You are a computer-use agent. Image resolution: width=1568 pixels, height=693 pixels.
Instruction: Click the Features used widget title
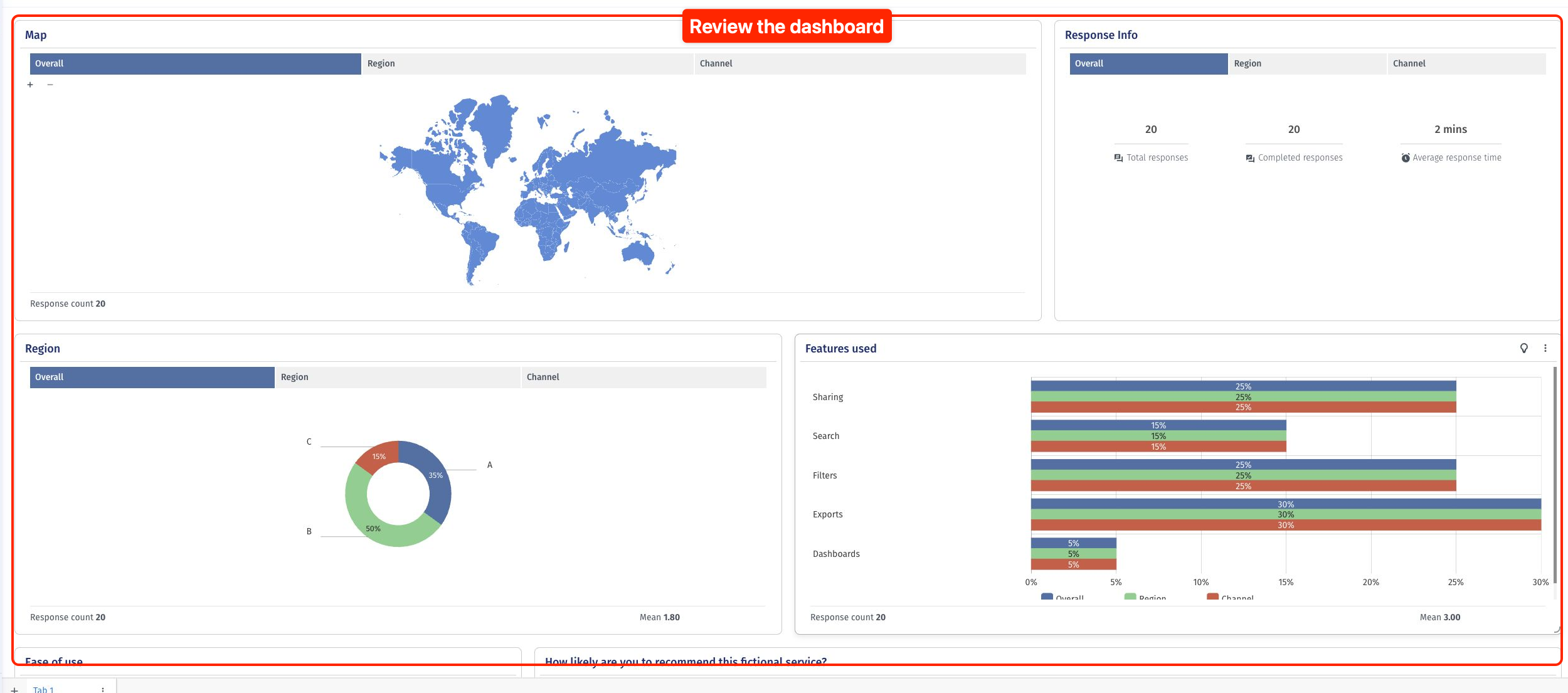point(840,349)
